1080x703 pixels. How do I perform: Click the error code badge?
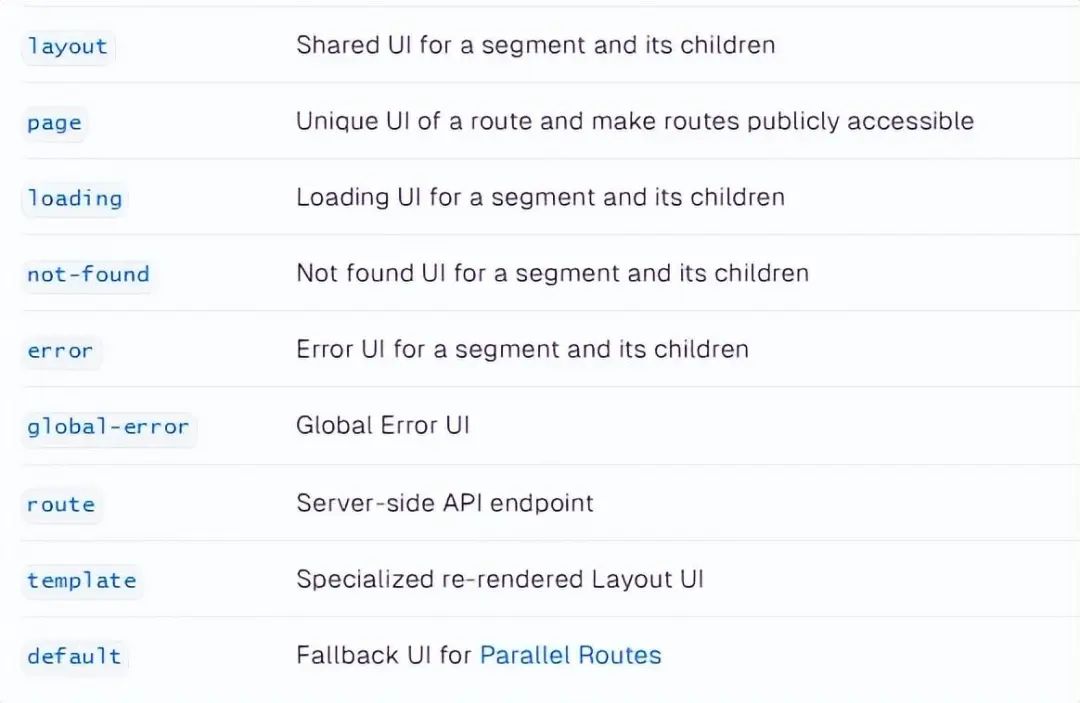click(60, 351)
